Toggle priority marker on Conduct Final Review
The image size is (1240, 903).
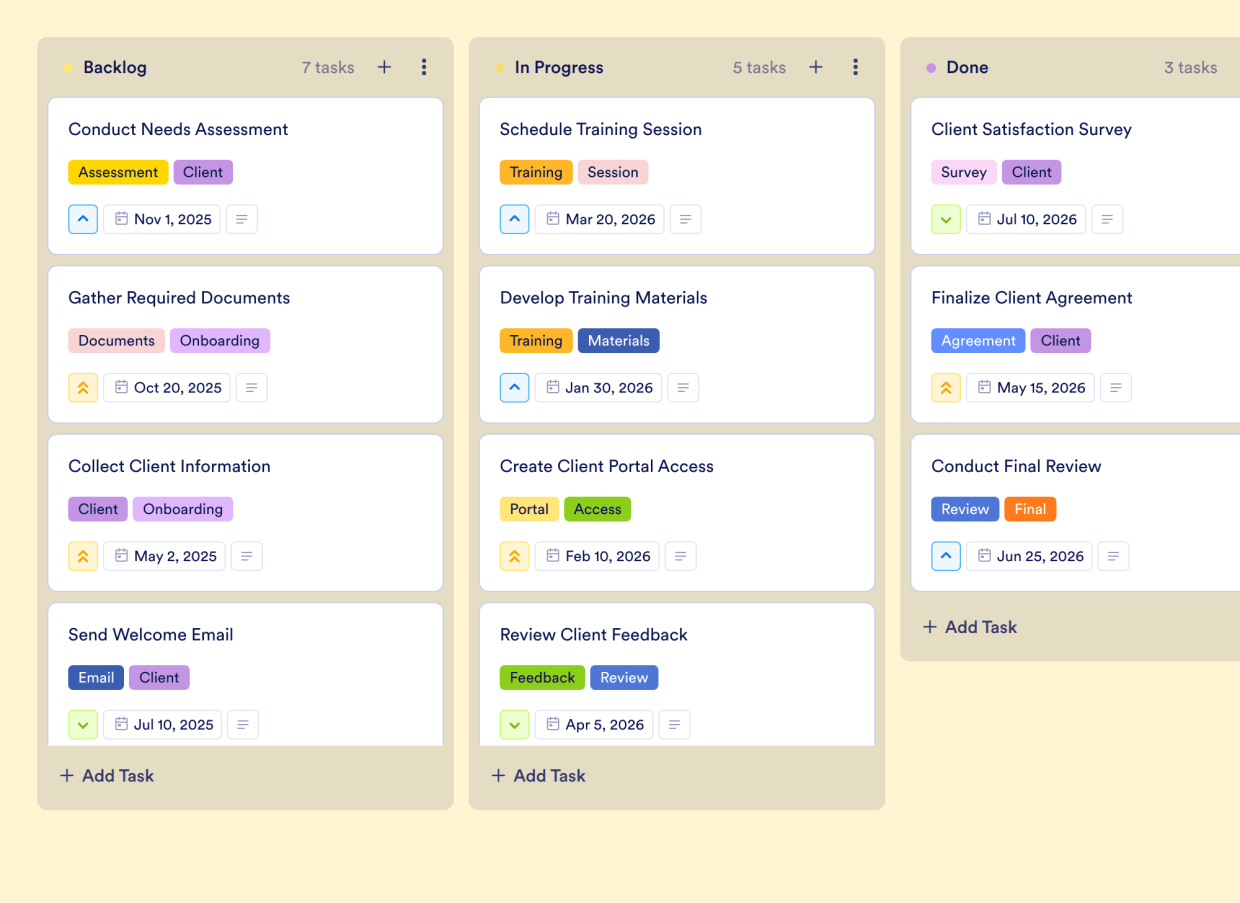[x=946, y=556]
